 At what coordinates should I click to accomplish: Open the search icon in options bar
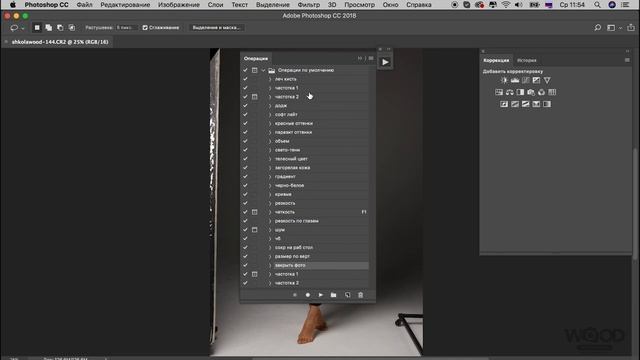click(x=598, y=28)
